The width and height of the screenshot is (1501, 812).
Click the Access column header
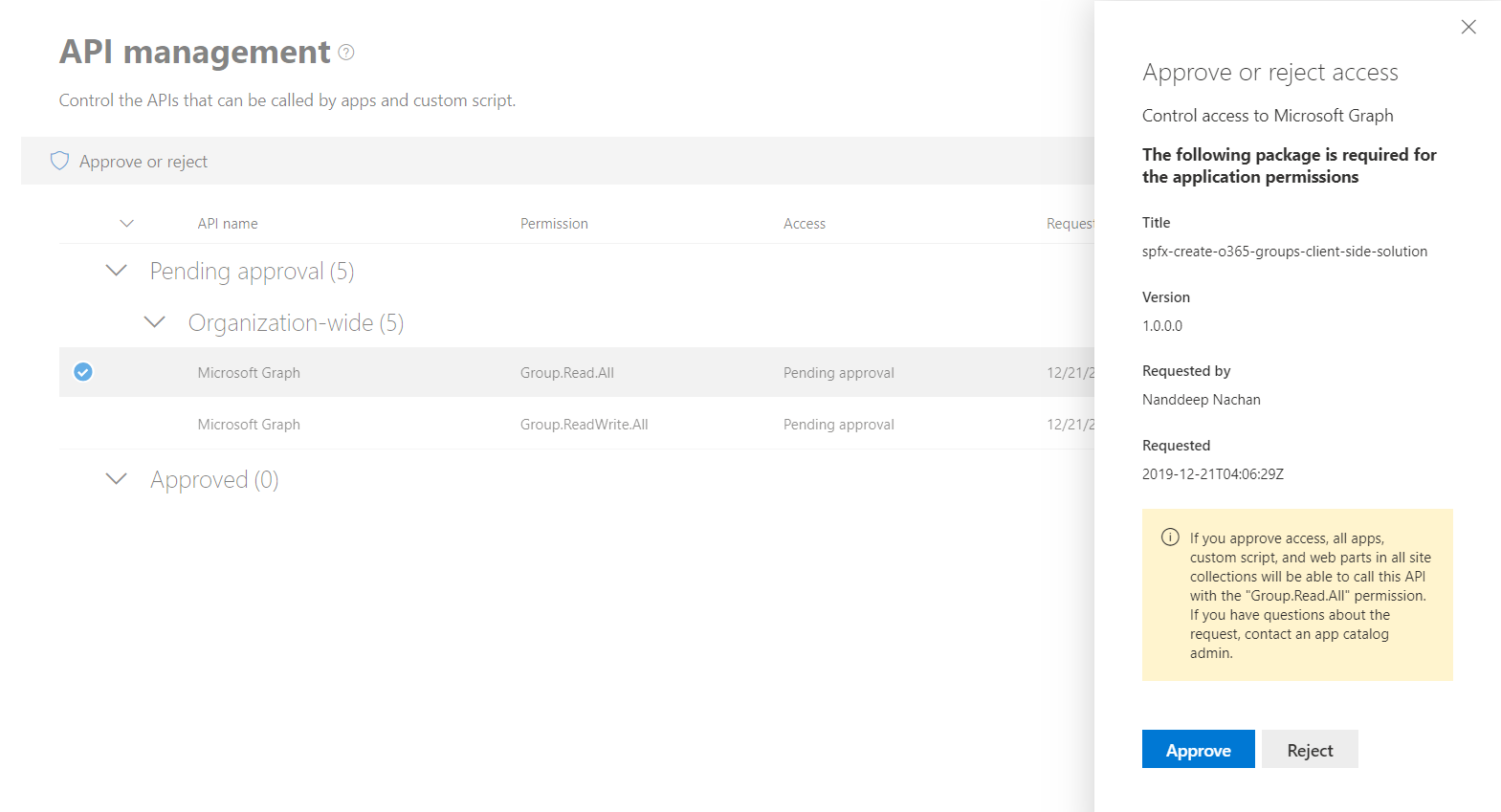coord(804,224)
